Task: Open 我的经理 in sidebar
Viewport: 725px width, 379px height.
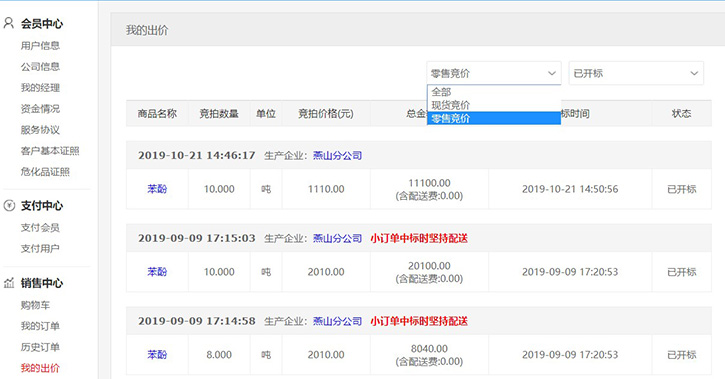Action: pyautogui.click(x=40, y=88)
